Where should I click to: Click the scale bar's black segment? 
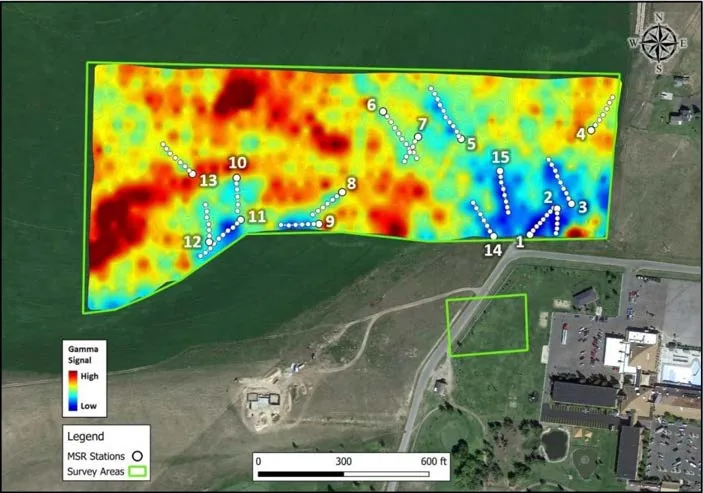(301, 474)
